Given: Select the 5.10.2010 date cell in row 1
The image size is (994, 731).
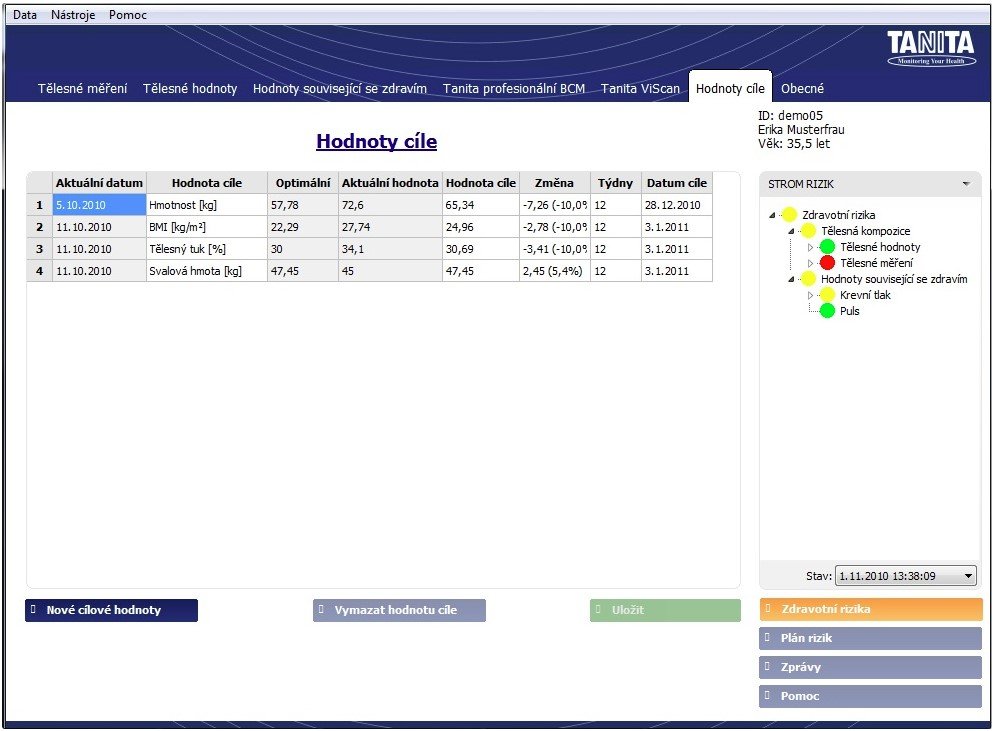Looking at the screenshot, I should [99, 205].
